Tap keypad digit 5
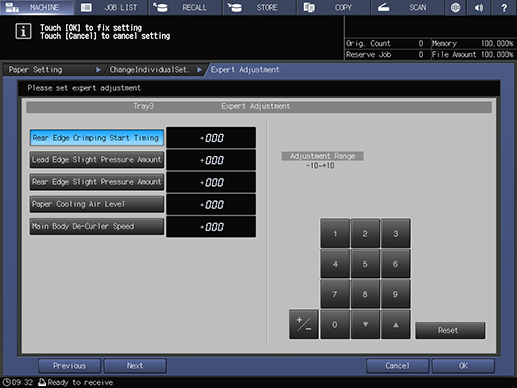The width and height of the screenshot is (517, 388). [365, 264]
